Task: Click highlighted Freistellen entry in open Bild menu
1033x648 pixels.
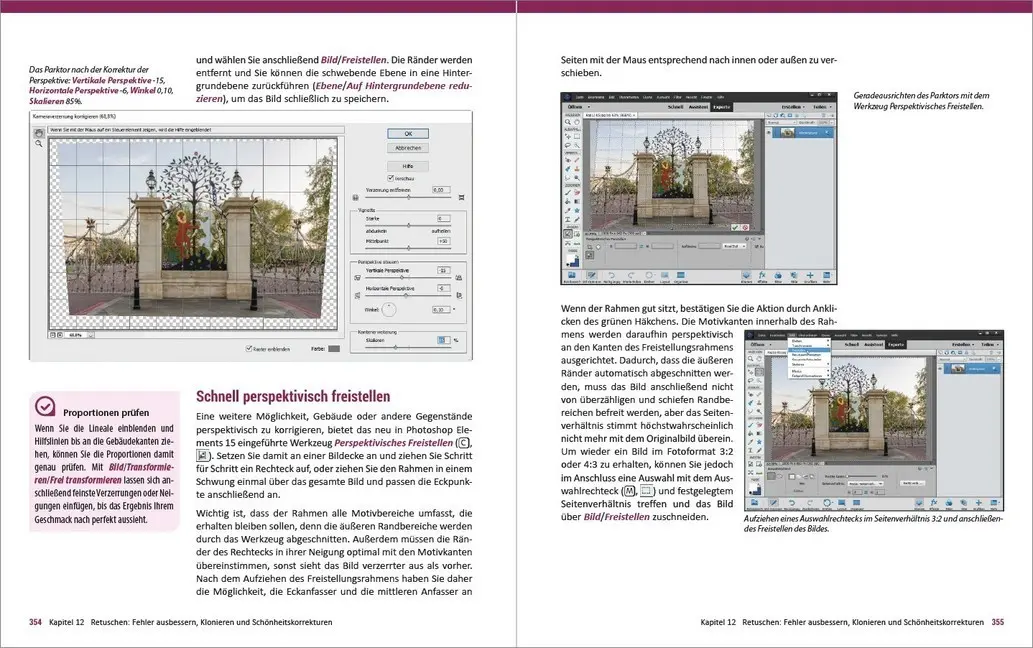Action: point(809,350)
